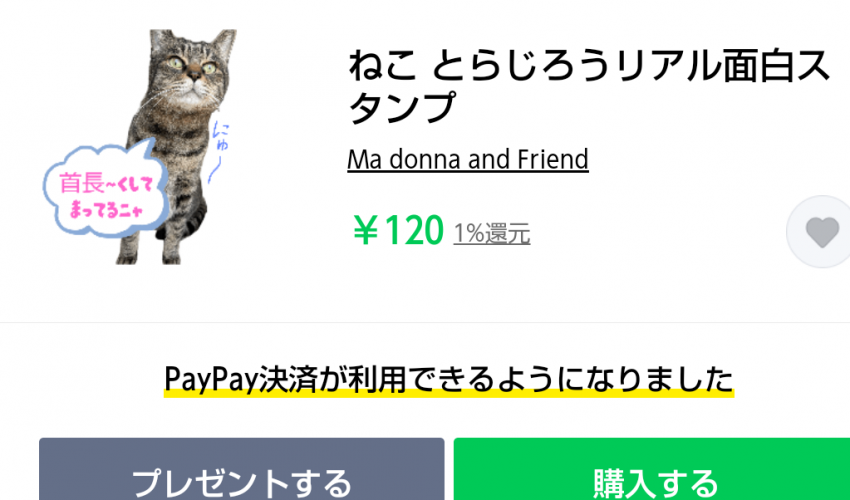Select the ¥120 price label
The width and height of the screenshot is (850, 500).
pyautogui.click(x=398, y=230)
